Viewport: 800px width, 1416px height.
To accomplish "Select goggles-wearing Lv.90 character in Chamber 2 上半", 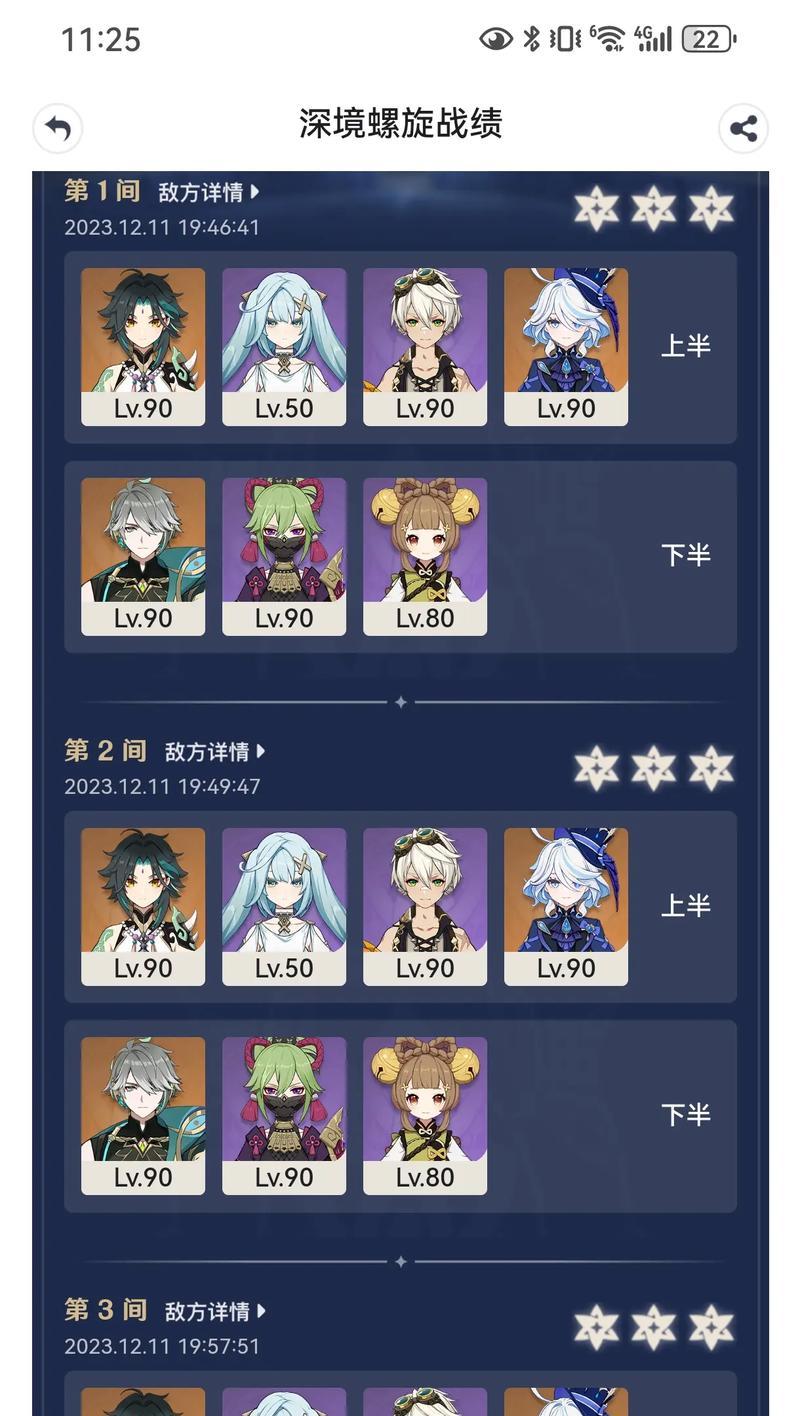I will [x=425, y=907].
